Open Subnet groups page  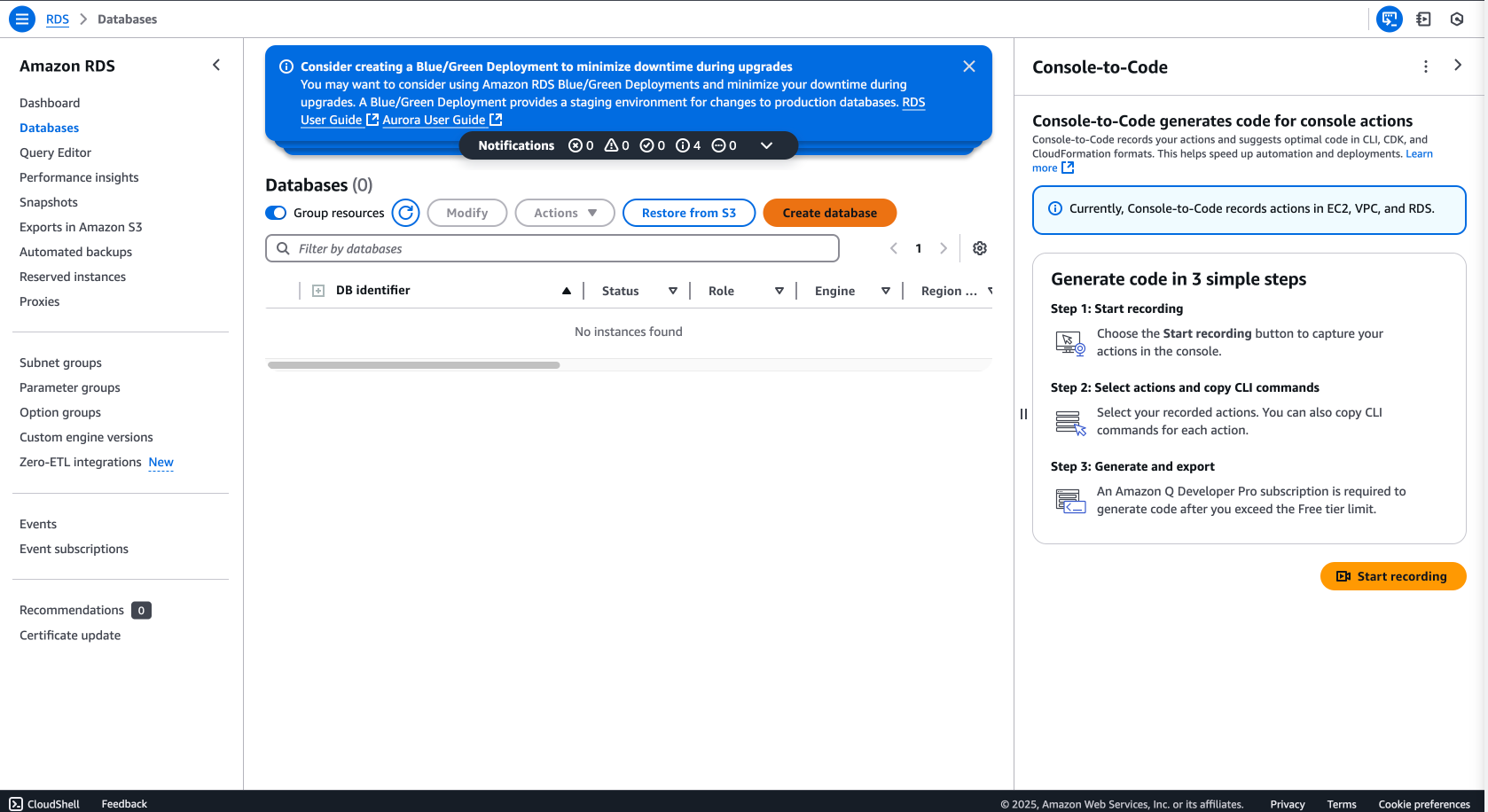pyautogui.click(x=60, y=363)
